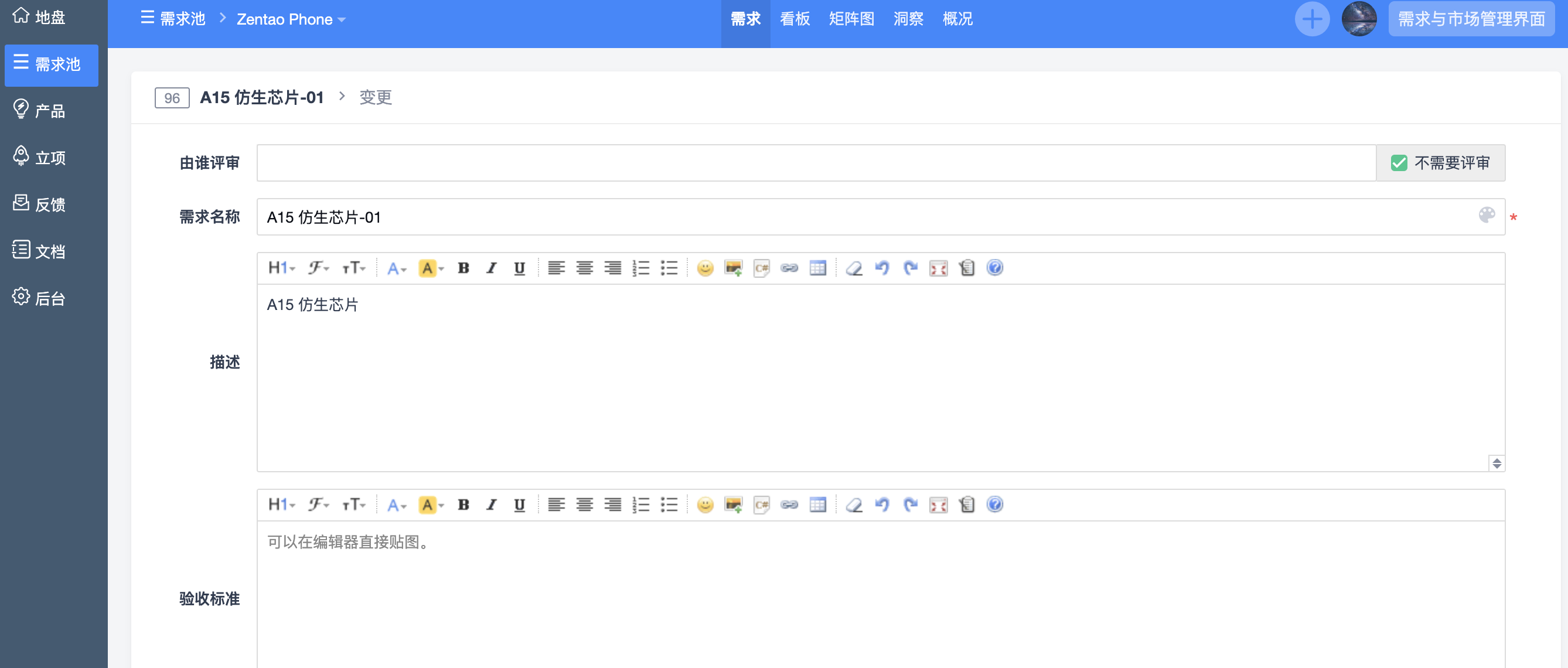This screenshot has height=668, width=1568.
Task: Insert table in description editor toolbar
Action: [817, 268]
